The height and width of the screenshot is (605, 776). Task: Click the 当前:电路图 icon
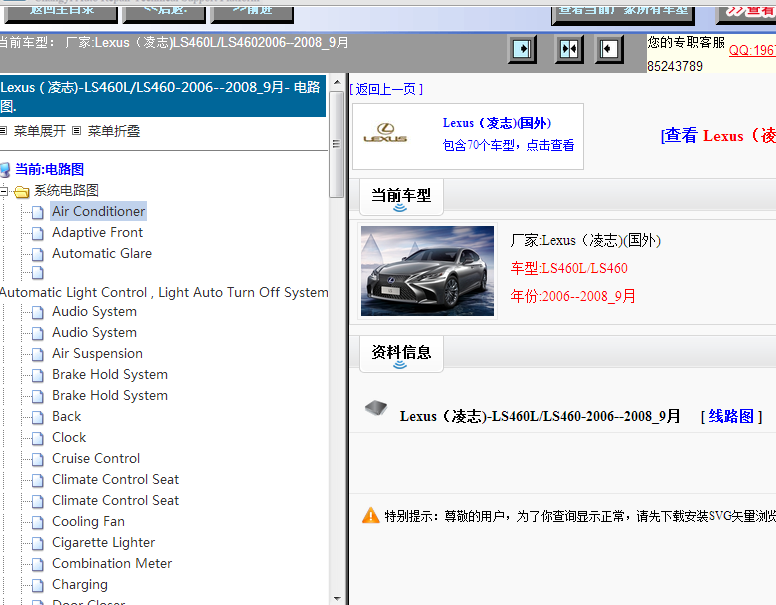tap(4, 170)
